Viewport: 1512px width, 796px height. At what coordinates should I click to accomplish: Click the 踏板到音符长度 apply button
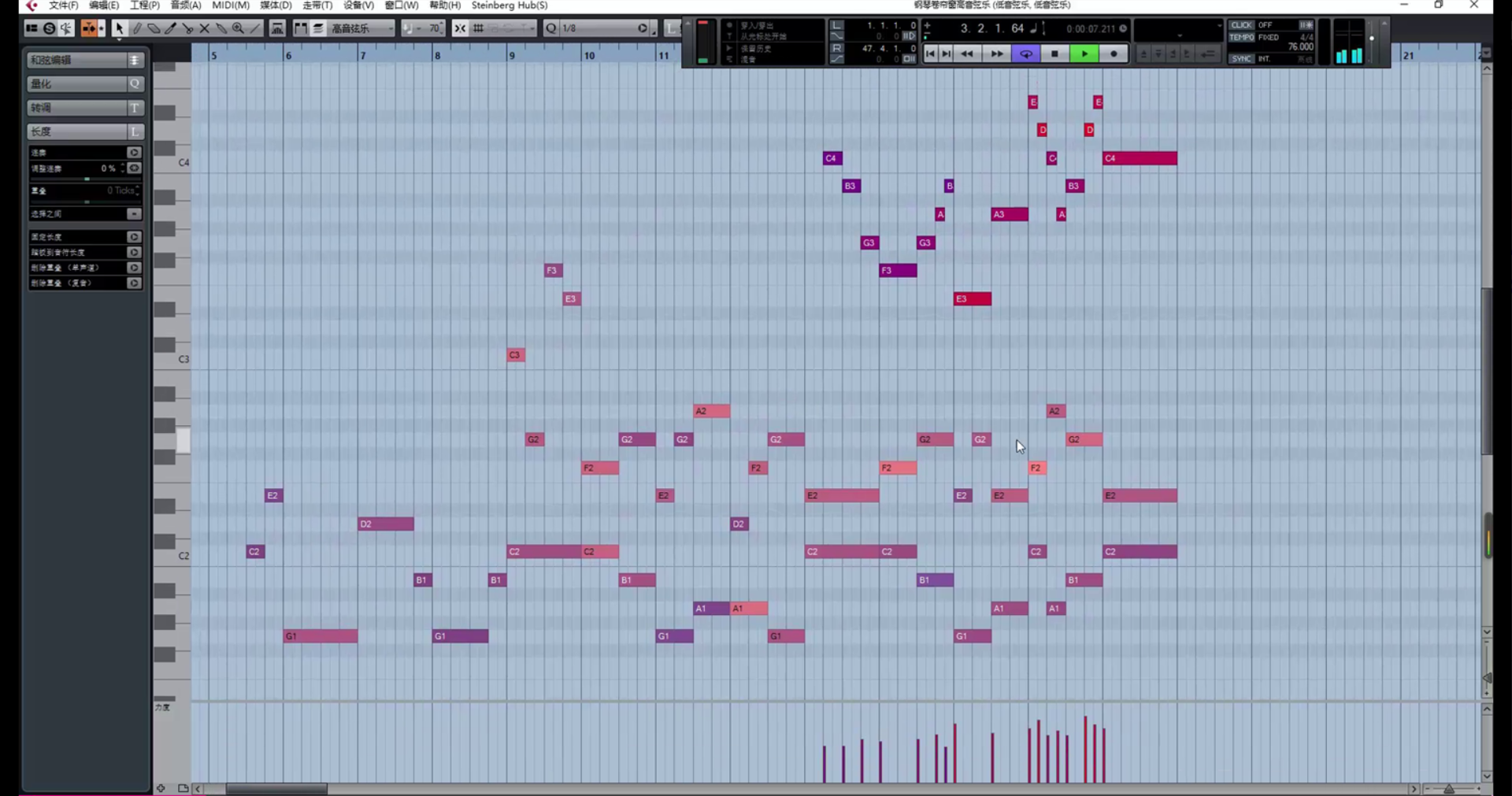[134, 253]
